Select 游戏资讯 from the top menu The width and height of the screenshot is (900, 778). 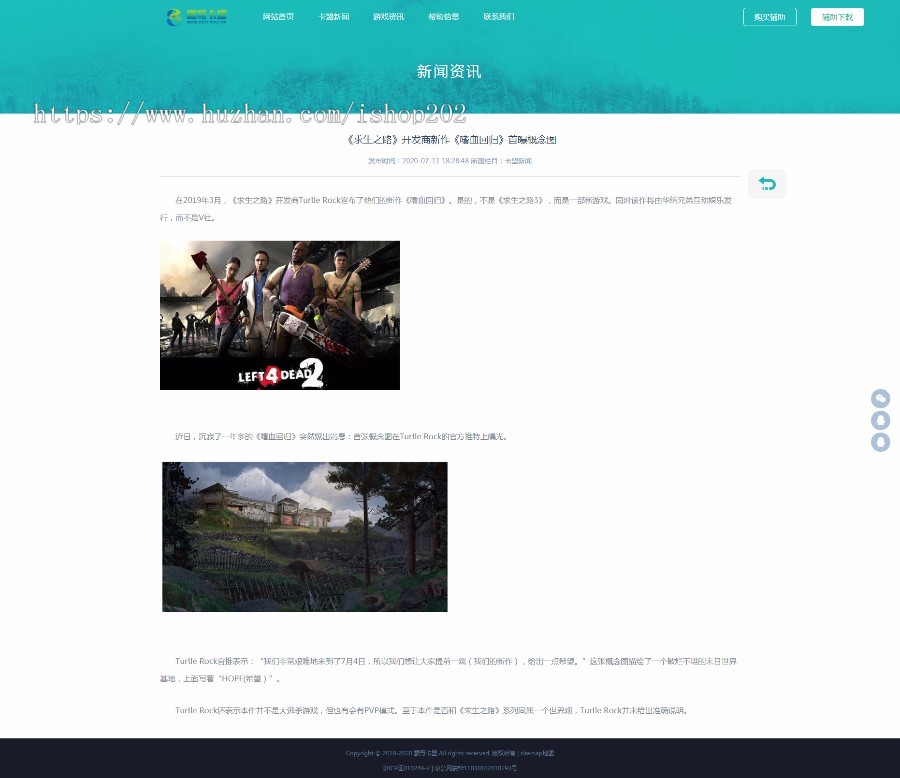click(x=389, y=17)
